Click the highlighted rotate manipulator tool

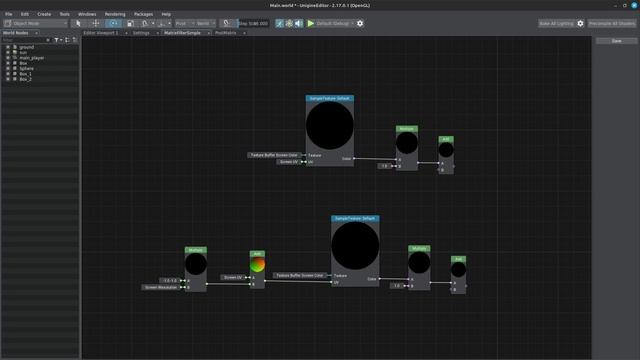113,23
